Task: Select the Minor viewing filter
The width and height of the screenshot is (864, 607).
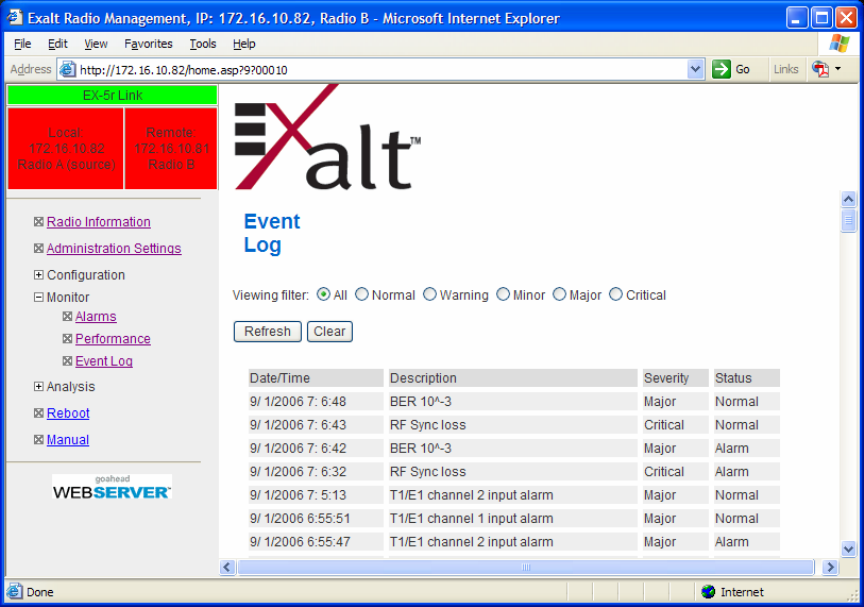Action: pyautogui.click(x=503, y=295)
